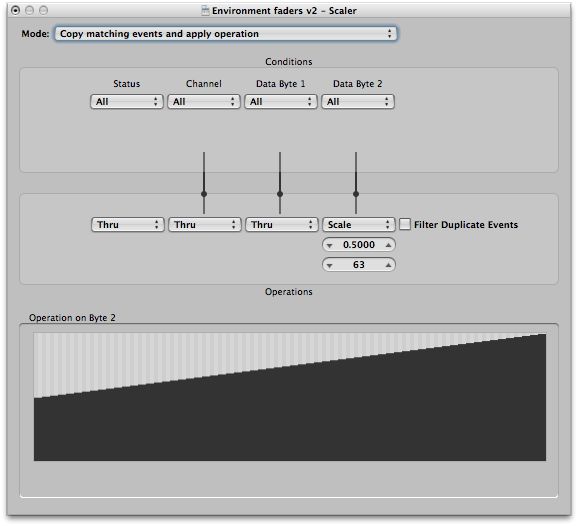
Task: Open the Mode dropdown menu
Action: (x=226, y=34)
